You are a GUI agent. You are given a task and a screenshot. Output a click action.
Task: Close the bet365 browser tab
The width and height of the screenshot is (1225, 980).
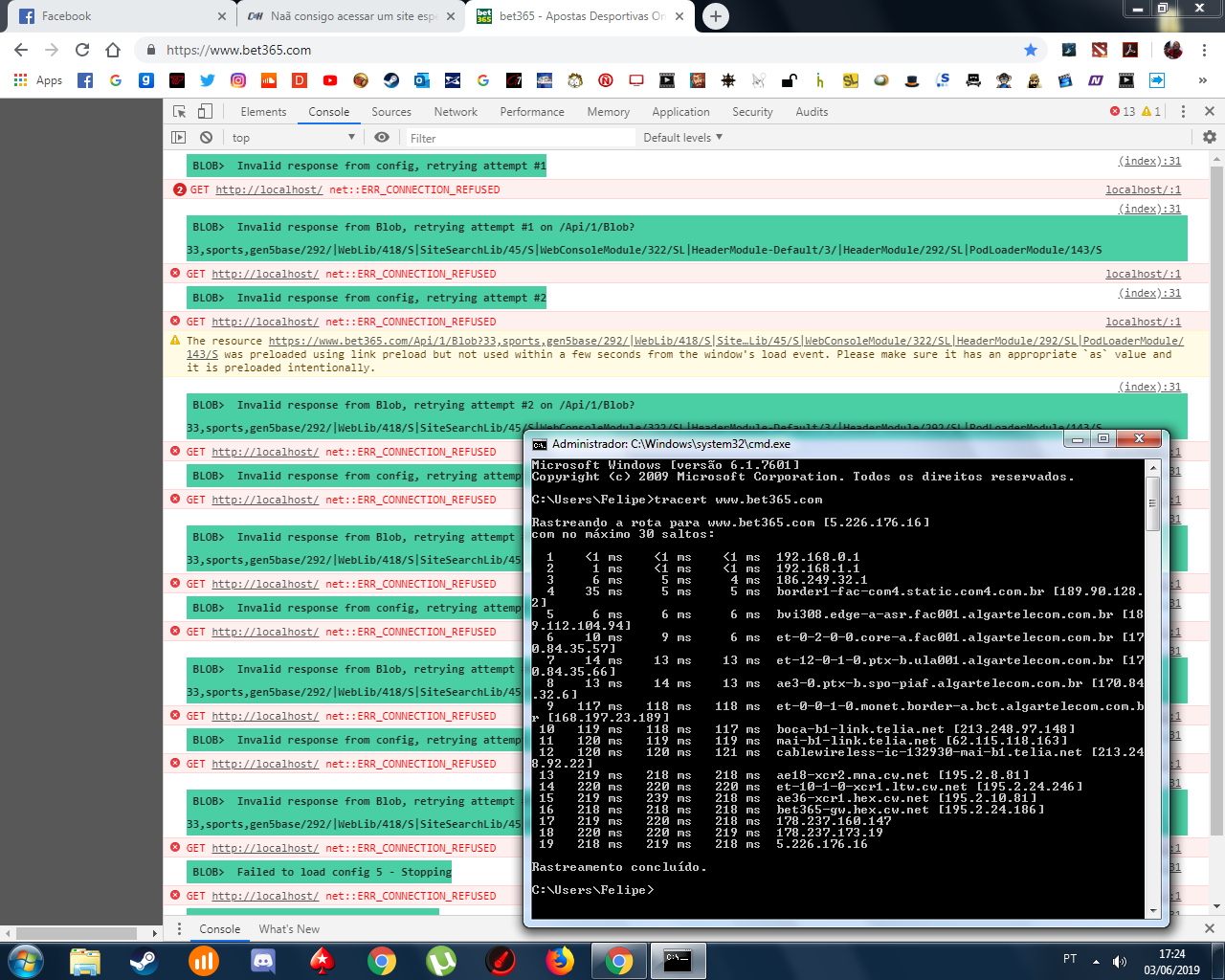point(679,16)
